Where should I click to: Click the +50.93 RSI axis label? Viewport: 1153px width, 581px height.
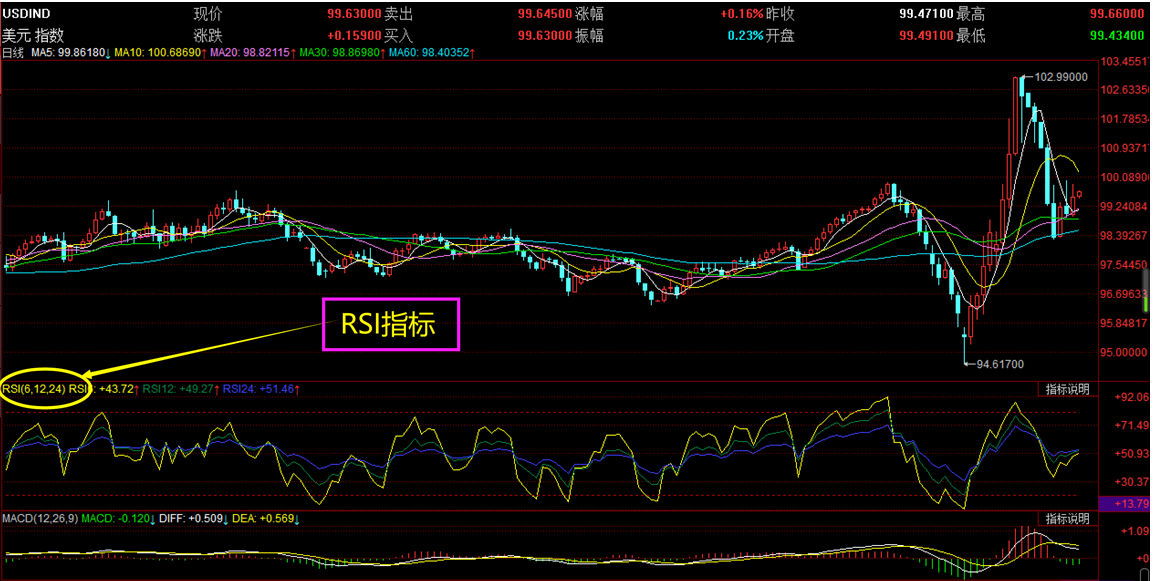[1131, 454]
